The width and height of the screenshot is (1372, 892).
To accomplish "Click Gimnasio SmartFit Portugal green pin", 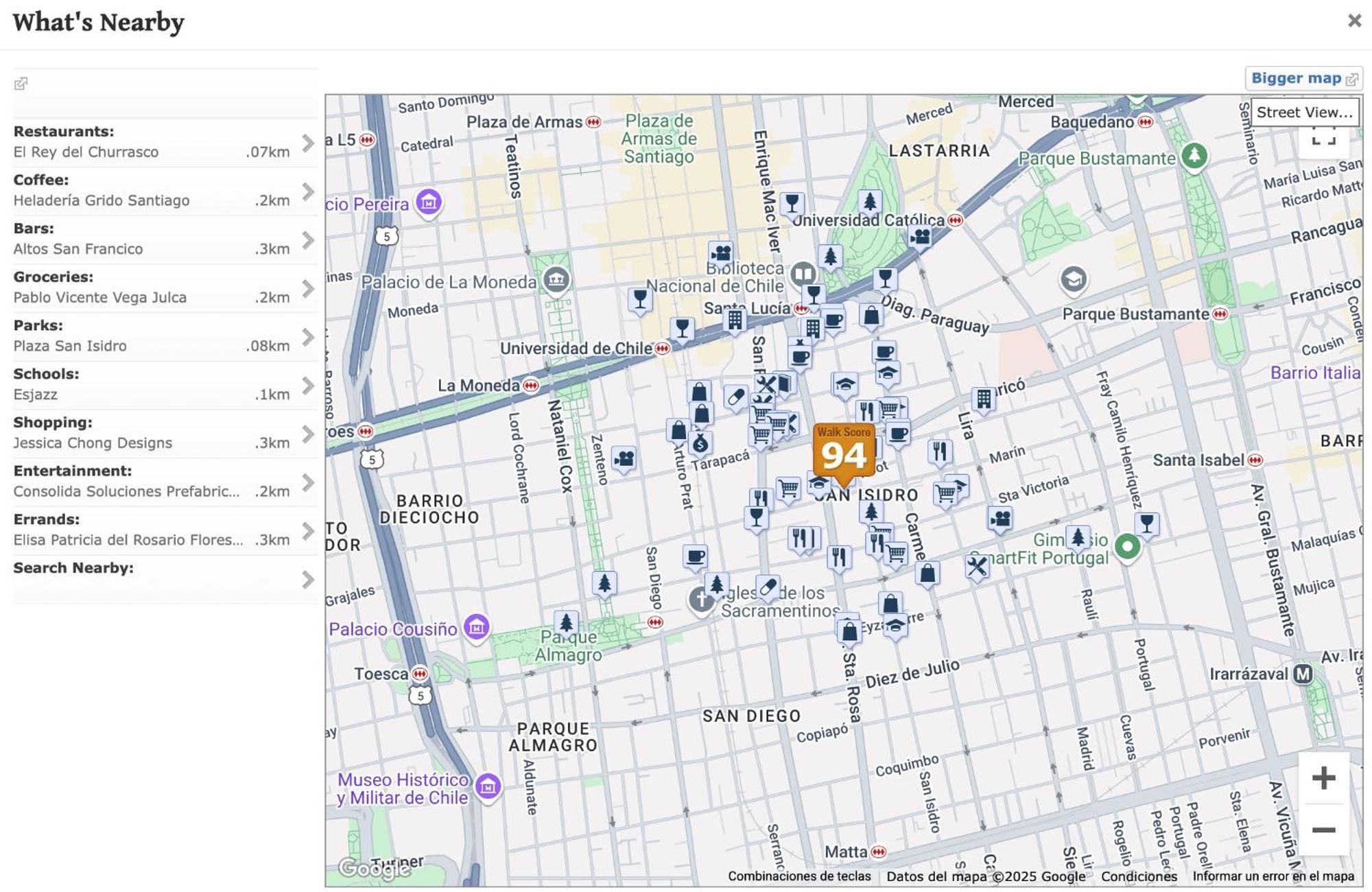I will coord(1127,547).
